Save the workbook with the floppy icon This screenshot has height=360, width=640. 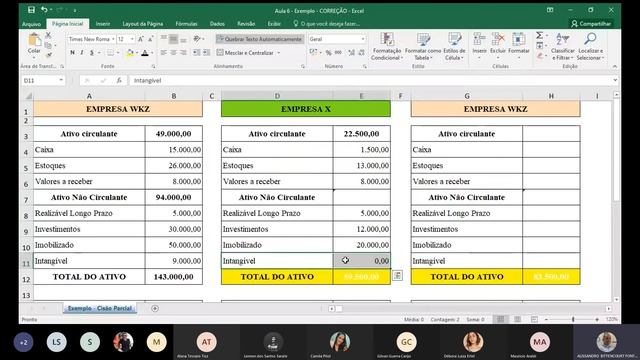coord(31,9)
